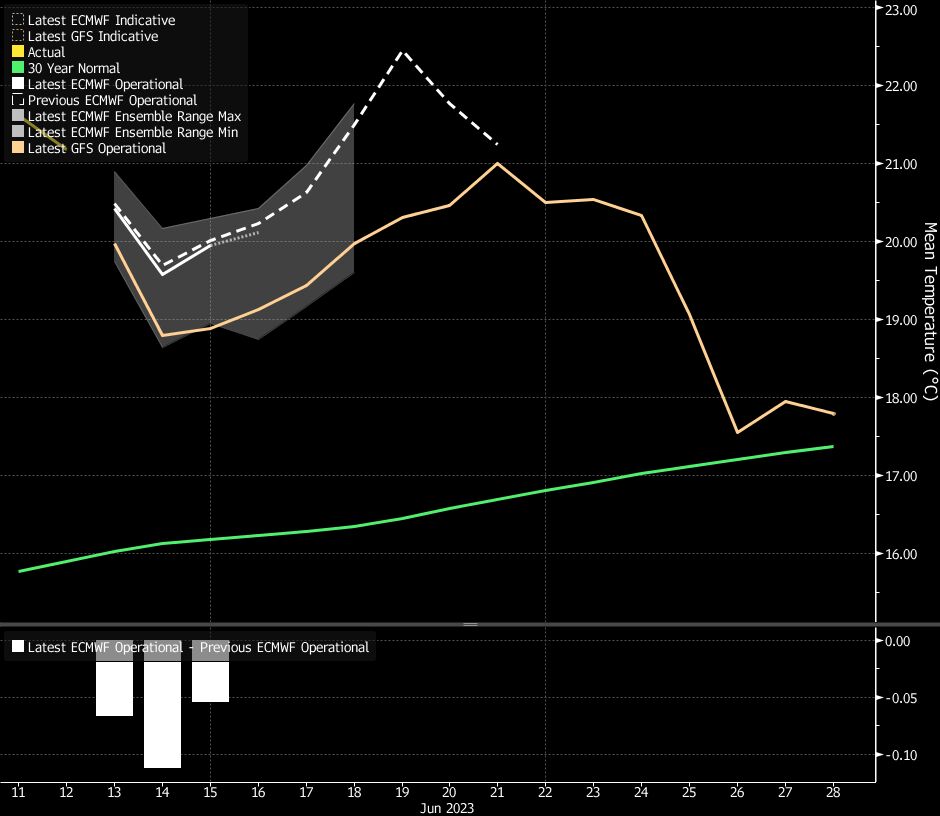The width and height of the screenshot is (940, 816).
Task: Click the dotted Latest GFS Indicative legend icon
Action: click(x=18, y=36)
